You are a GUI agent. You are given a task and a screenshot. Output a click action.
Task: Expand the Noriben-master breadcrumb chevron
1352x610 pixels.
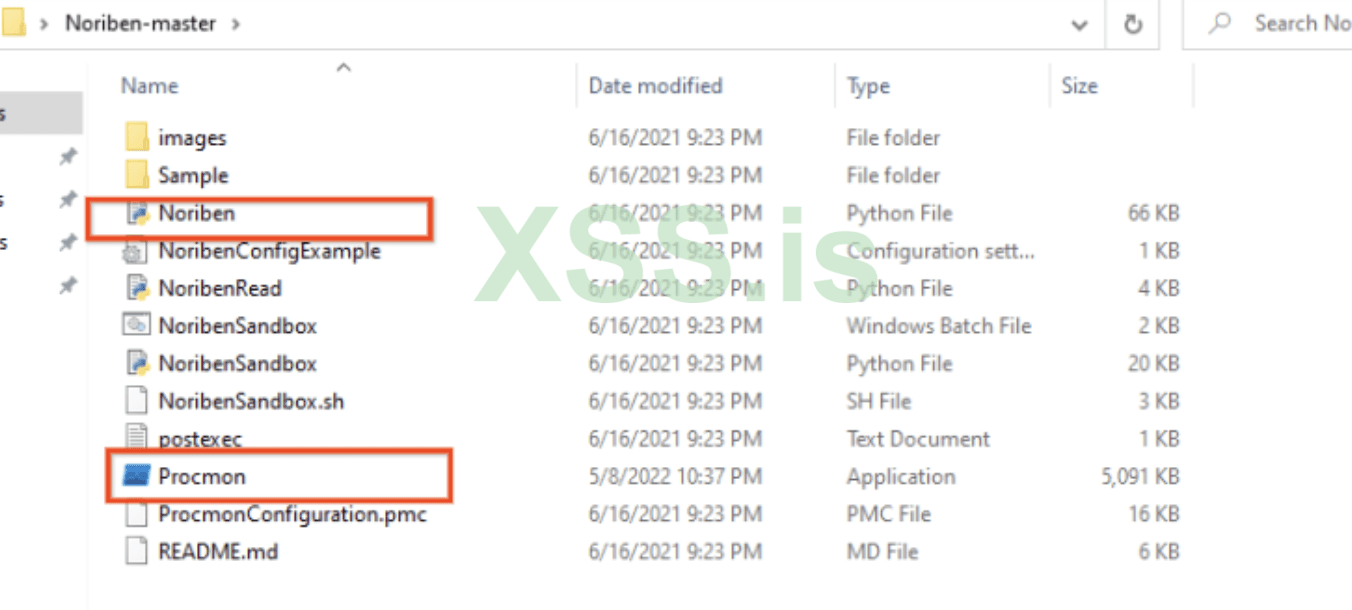236,23
